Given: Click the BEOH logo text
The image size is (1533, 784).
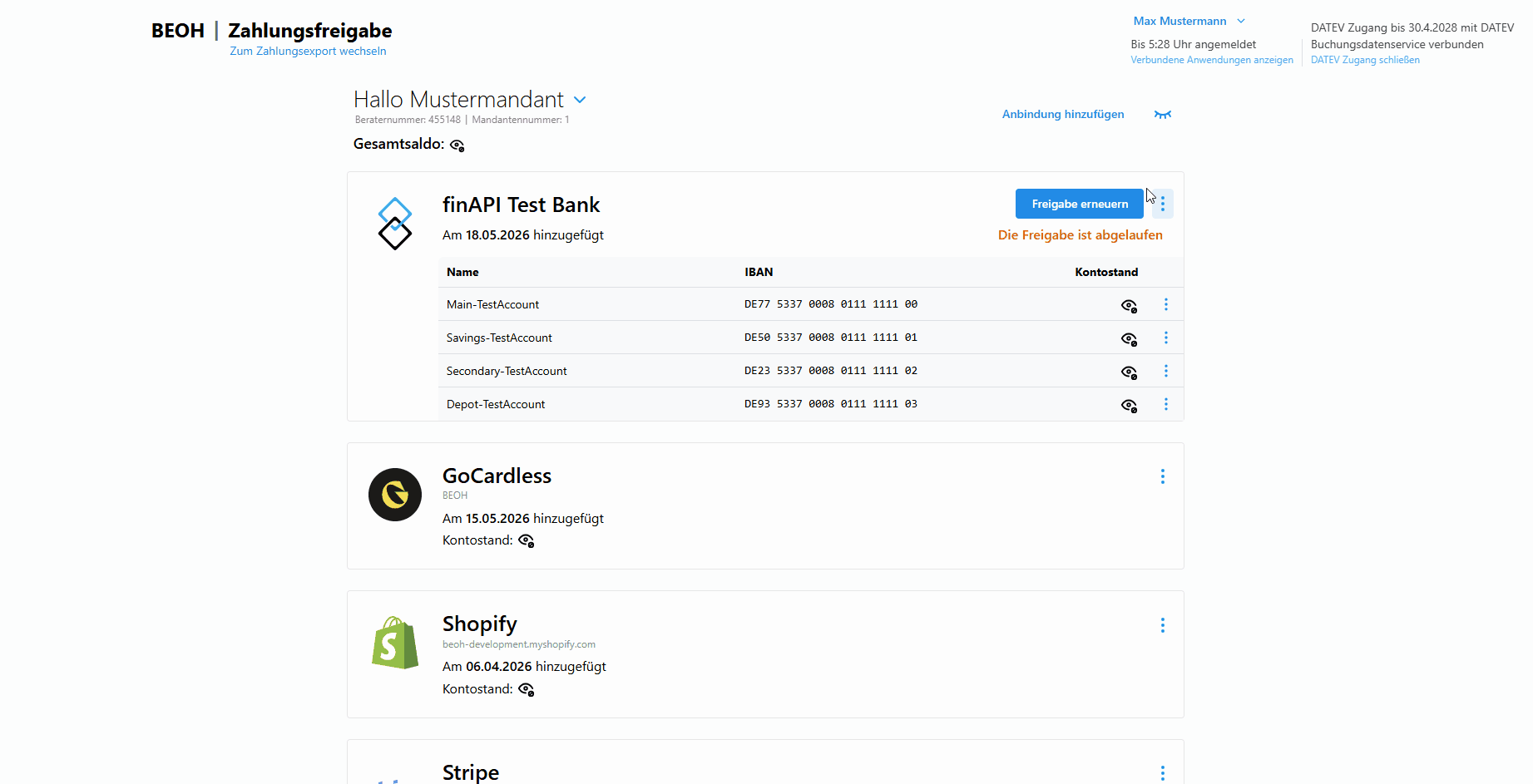Looking at the screenshot, I should pyautogui.click(x=178, y=31).
